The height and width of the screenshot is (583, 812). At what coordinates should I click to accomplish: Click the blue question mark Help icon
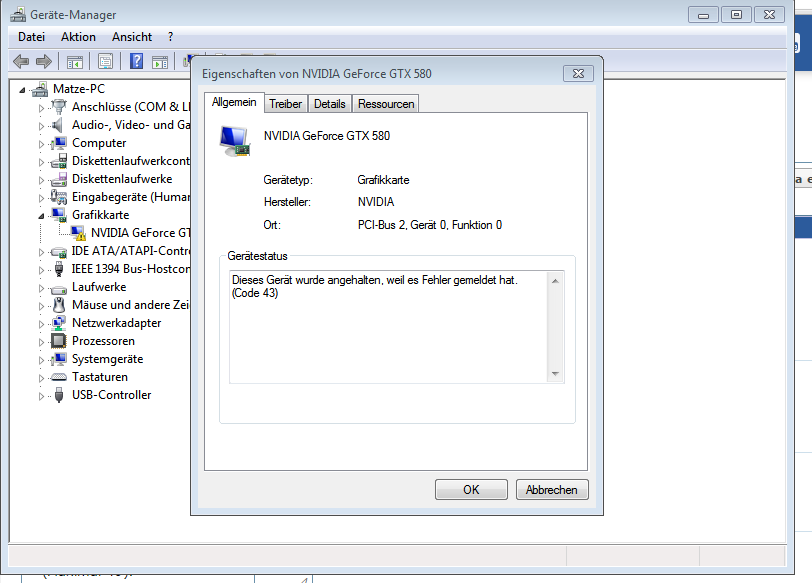click(x=136, y=62)
